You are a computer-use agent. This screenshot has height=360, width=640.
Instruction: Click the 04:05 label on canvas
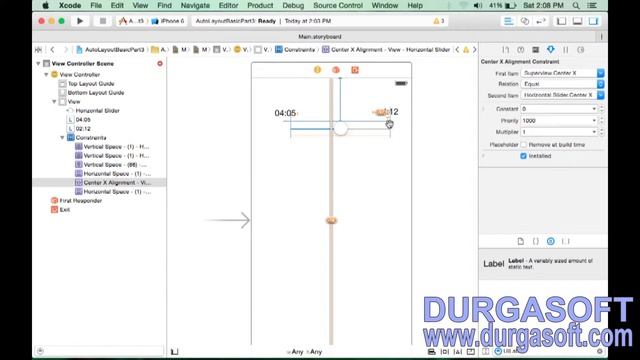[285, 113]
